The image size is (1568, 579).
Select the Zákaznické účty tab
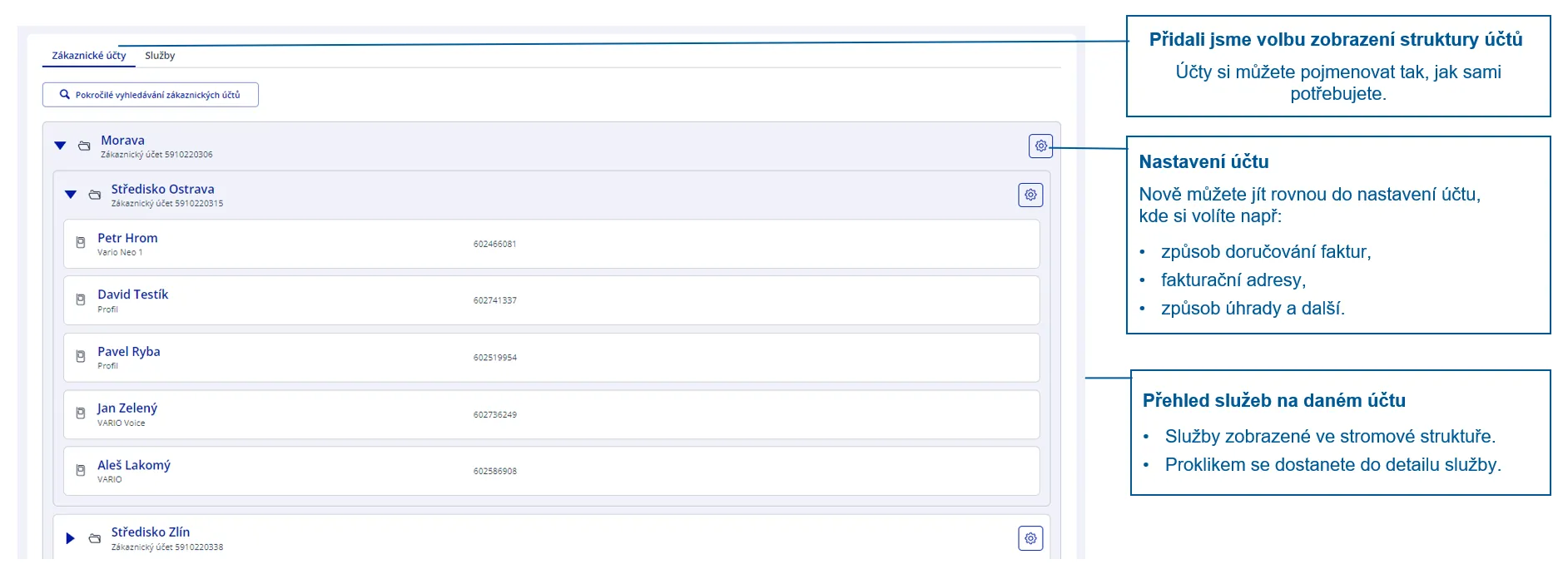pos(89,56)
